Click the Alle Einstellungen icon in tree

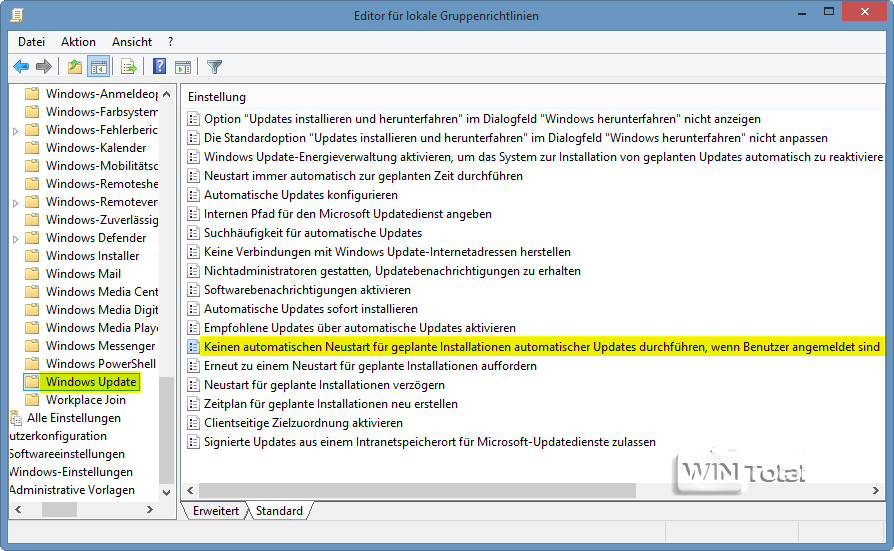pyautogui.click(x=16, y=418)
